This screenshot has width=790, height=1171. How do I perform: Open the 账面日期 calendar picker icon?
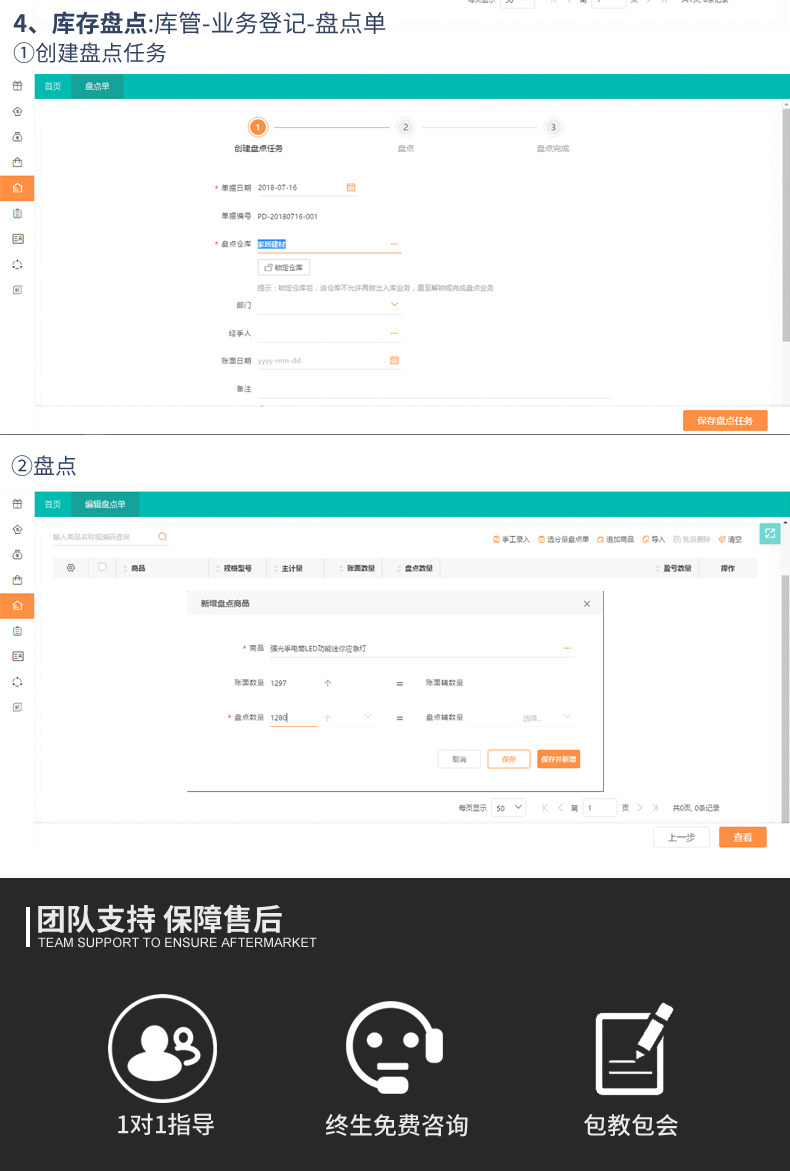pos(394,361)
